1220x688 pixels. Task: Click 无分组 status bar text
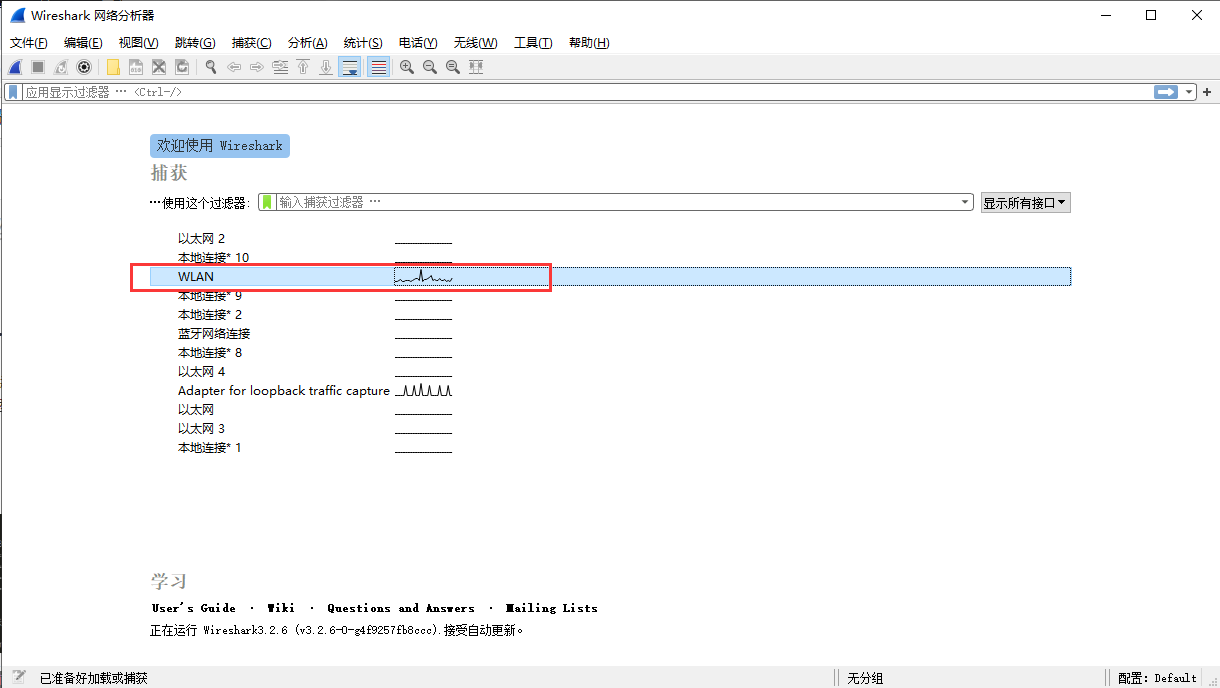point(865,678)
